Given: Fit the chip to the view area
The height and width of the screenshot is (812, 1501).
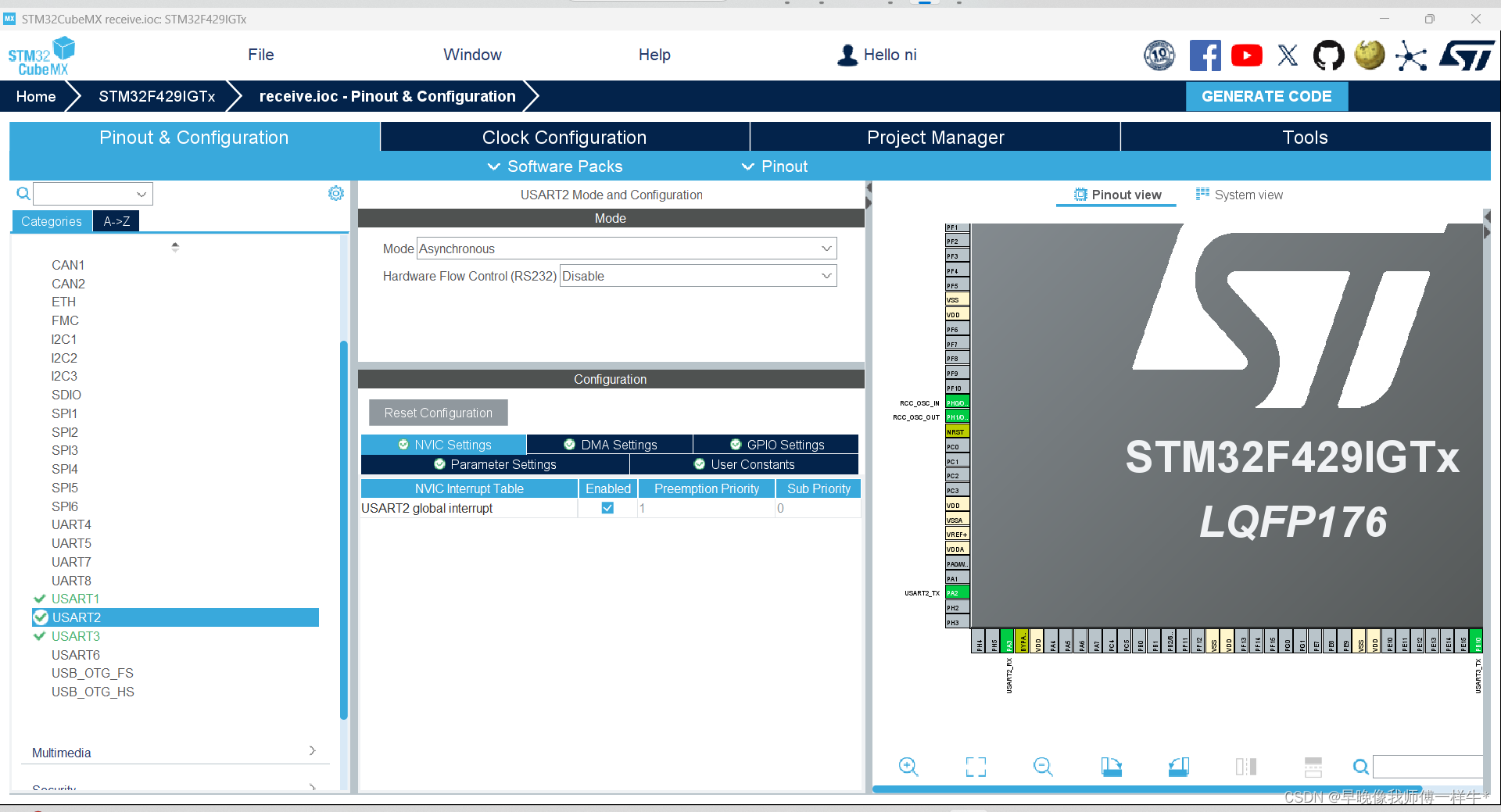Looking at the screenshot, I should (x=976, y=767).
